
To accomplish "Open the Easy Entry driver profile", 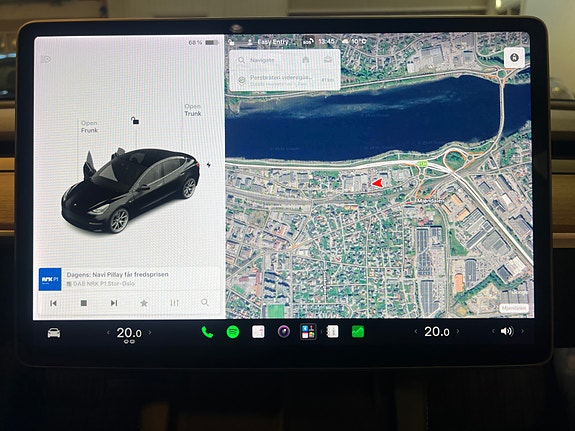I will pos(268,42).
